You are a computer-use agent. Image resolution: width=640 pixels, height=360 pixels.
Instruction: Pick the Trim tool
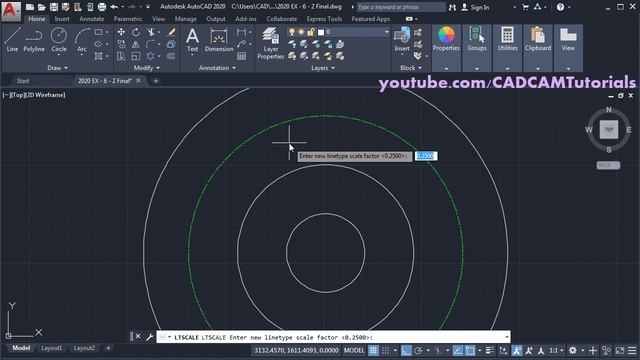click(151, 32)
